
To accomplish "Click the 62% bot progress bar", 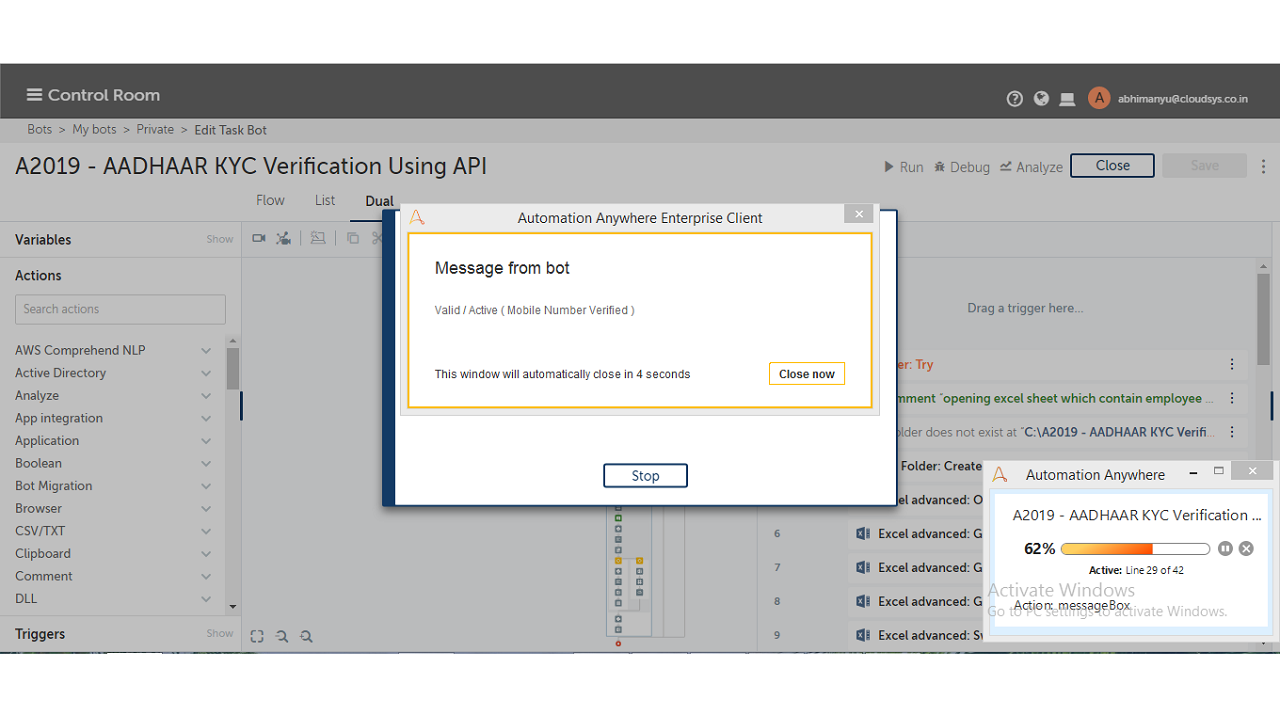I will point(1135,548).
